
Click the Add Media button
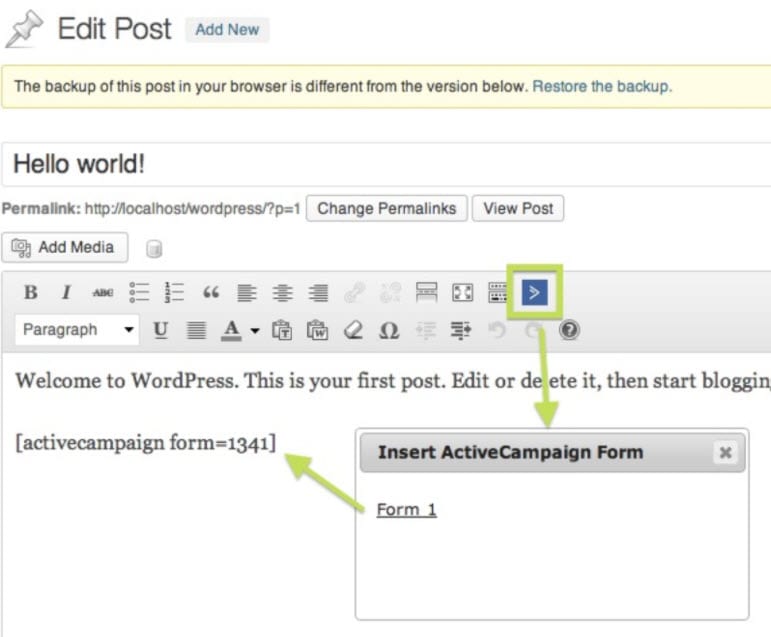[x=65, y=247]
